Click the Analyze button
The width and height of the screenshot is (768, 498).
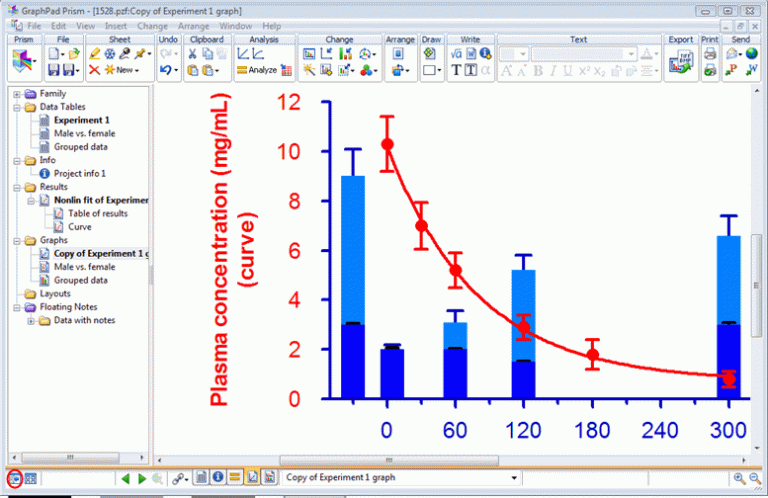[x=257, y=70]
